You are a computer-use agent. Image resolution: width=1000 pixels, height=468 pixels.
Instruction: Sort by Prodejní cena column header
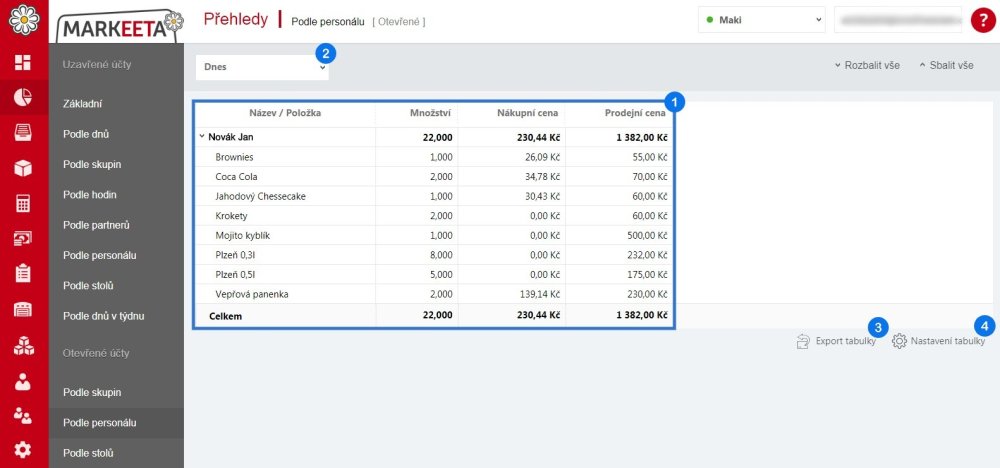point(635,113)
